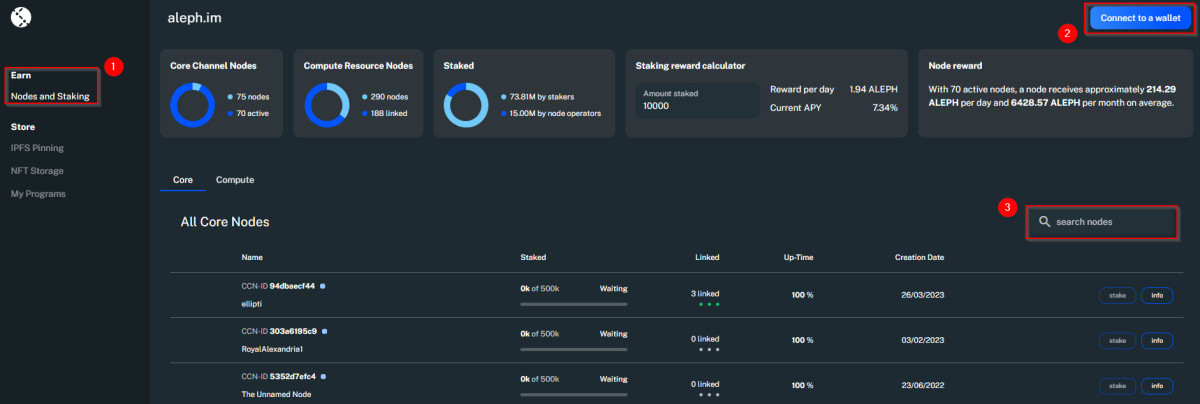This screenshot has width=1200, height=404.
Task: Switch to the Compute tab
Action: [x=235, y=180]
